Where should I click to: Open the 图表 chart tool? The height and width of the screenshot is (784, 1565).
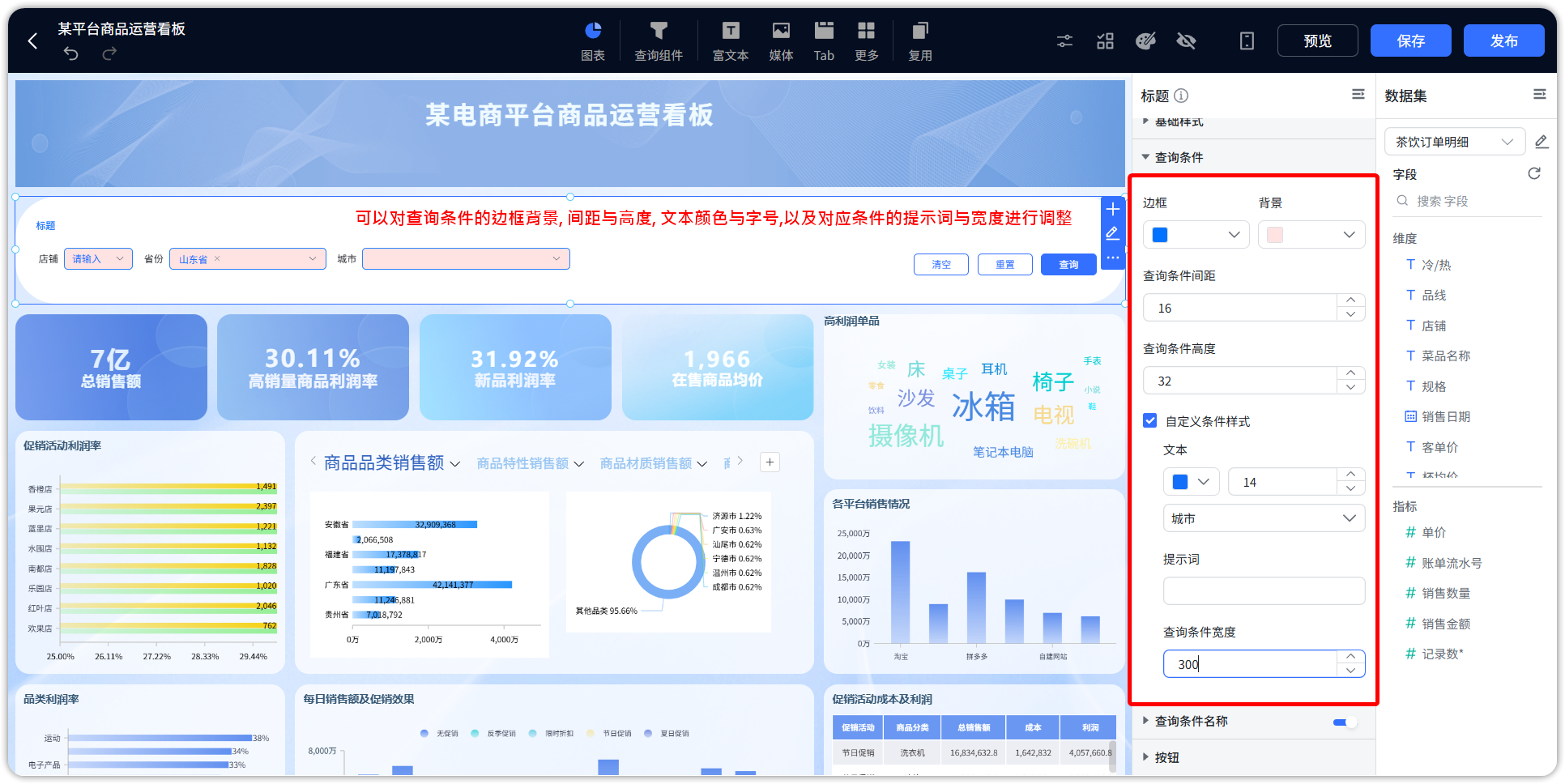point(593,40)
